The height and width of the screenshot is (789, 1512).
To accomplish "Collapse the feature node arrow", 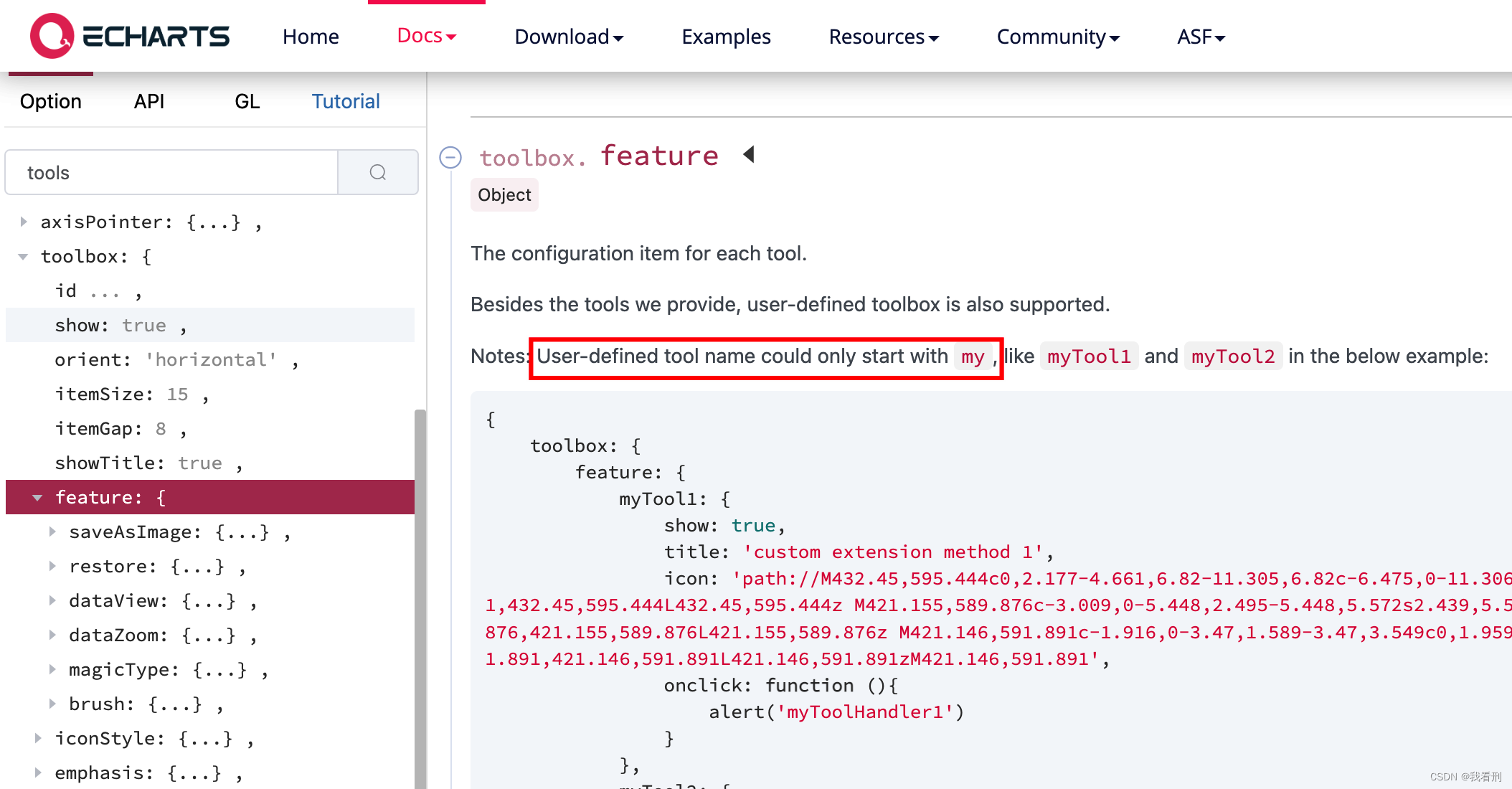I will [x=37, y=497].
